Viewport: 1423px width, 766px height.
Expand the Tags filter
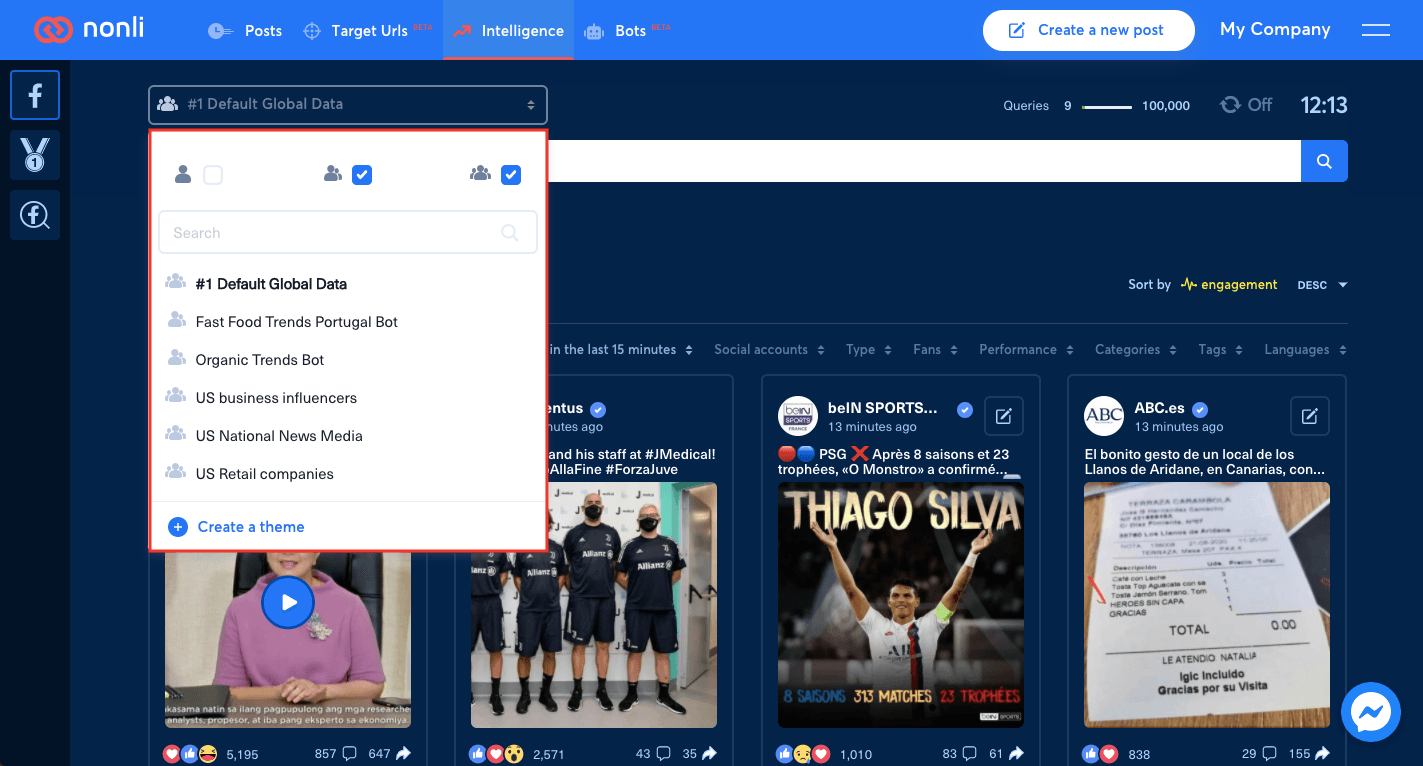pyautogui.click(x=1221, y=350)
